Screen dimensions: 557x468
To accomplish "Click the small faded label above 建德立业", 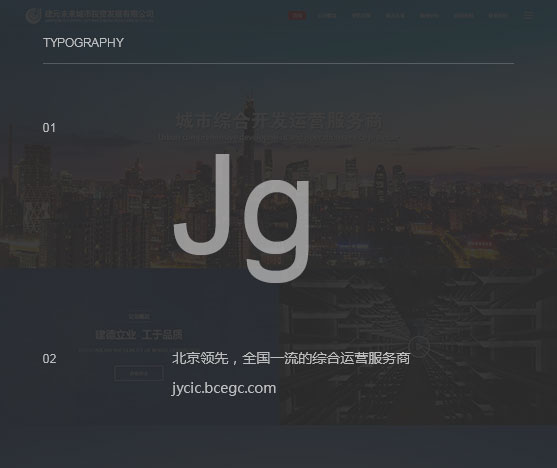I will [x=139, y=316].
